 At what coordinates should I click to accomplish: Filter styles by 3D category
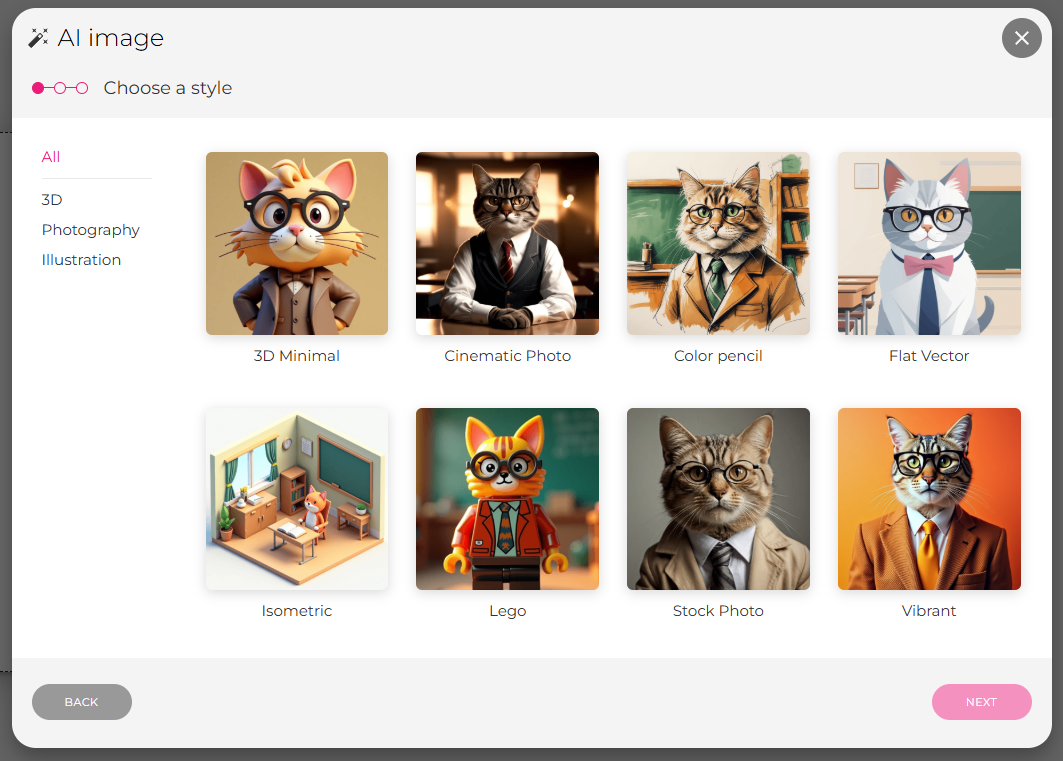[x=52, y=200]
